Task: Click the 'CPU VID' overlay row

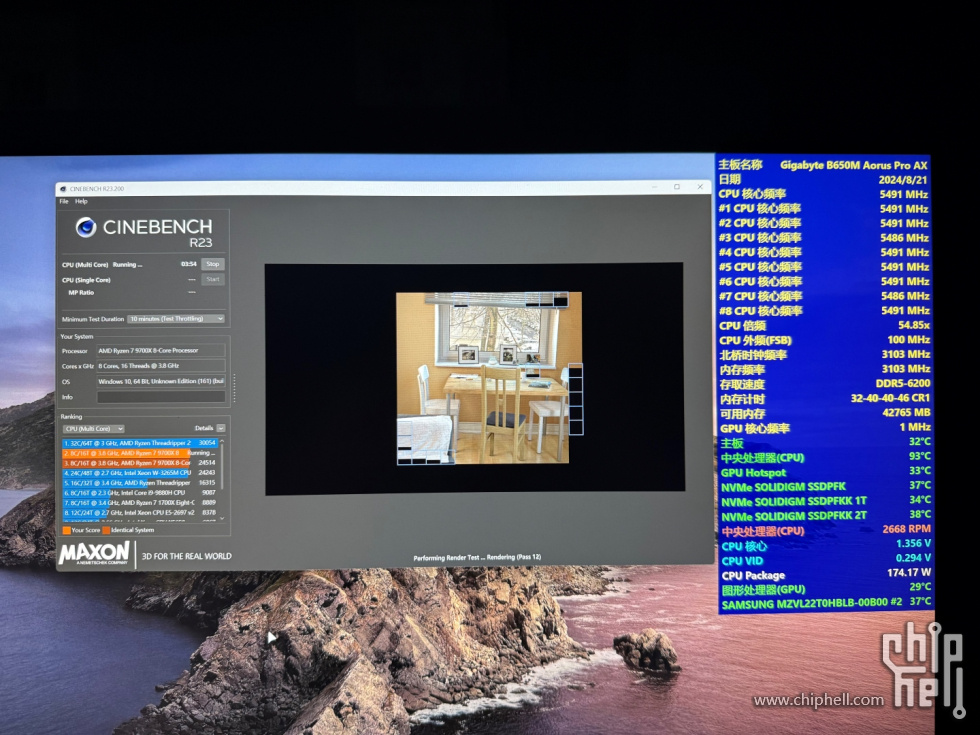Action: [x=826, y=559]
